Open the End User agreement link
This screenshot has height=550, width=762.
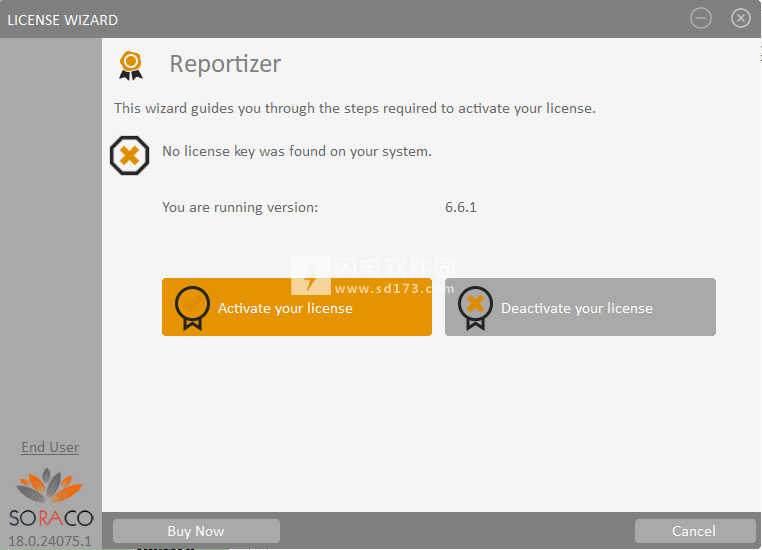coord(50,447)
